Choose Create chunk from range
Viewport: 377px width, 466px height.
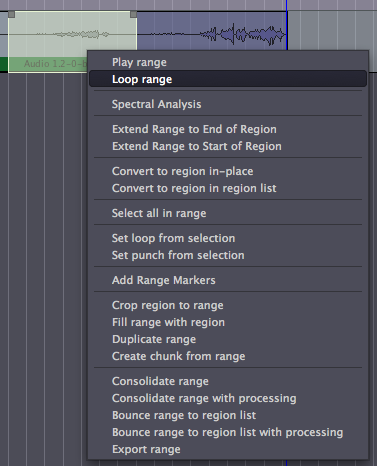[228, 356]
